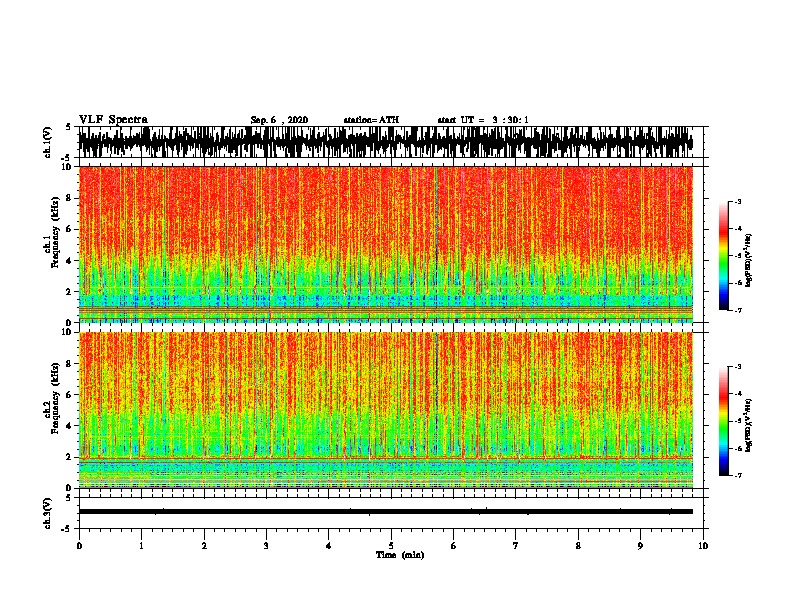Click the "-3" label on ch.1 color bar
This screenshot has width=792, height=612.
[x=737, y=202]
